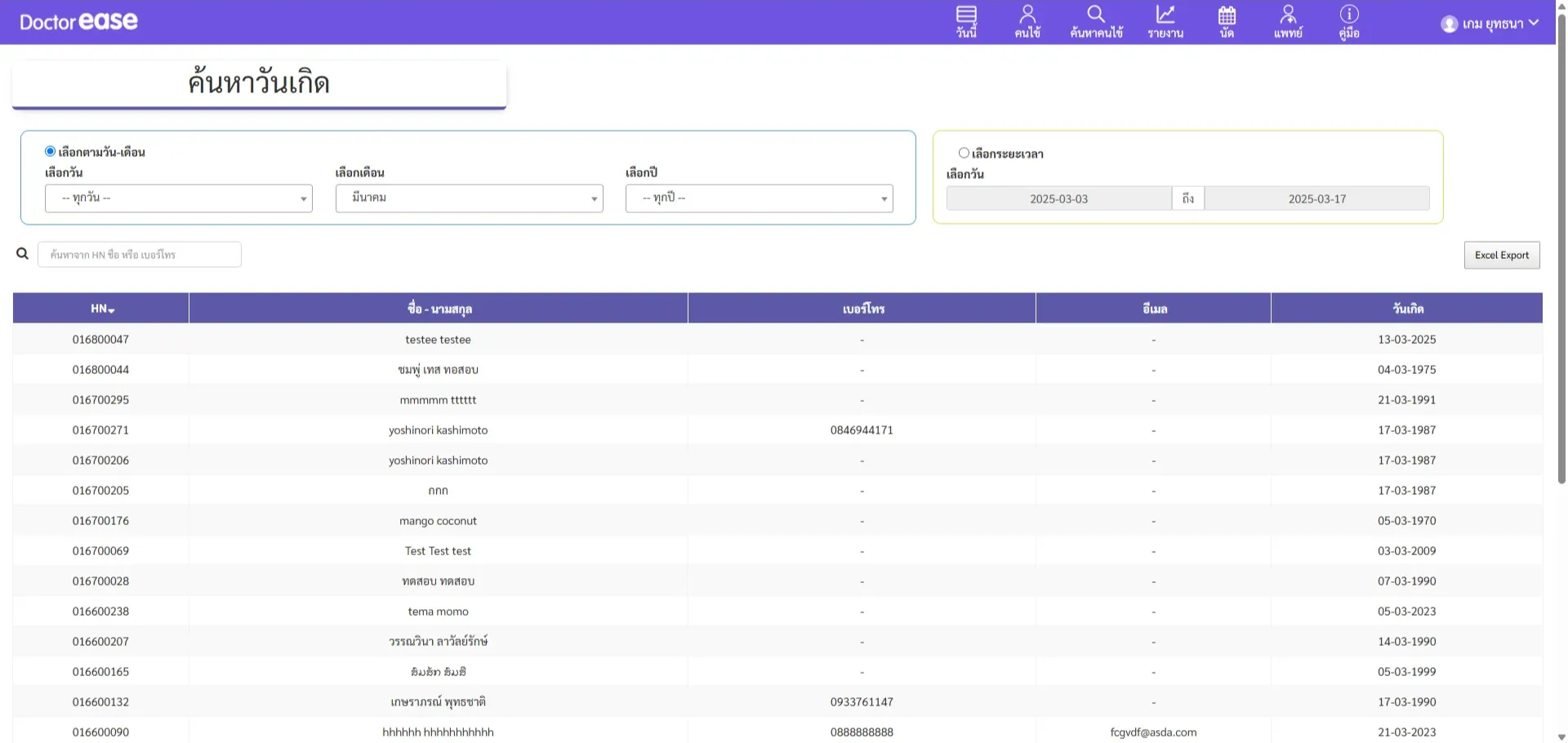This screenshot has height=743, width=1568.
Task: Open the day selection dropdown
Action: pyautogui.click(x=179, y=198)
